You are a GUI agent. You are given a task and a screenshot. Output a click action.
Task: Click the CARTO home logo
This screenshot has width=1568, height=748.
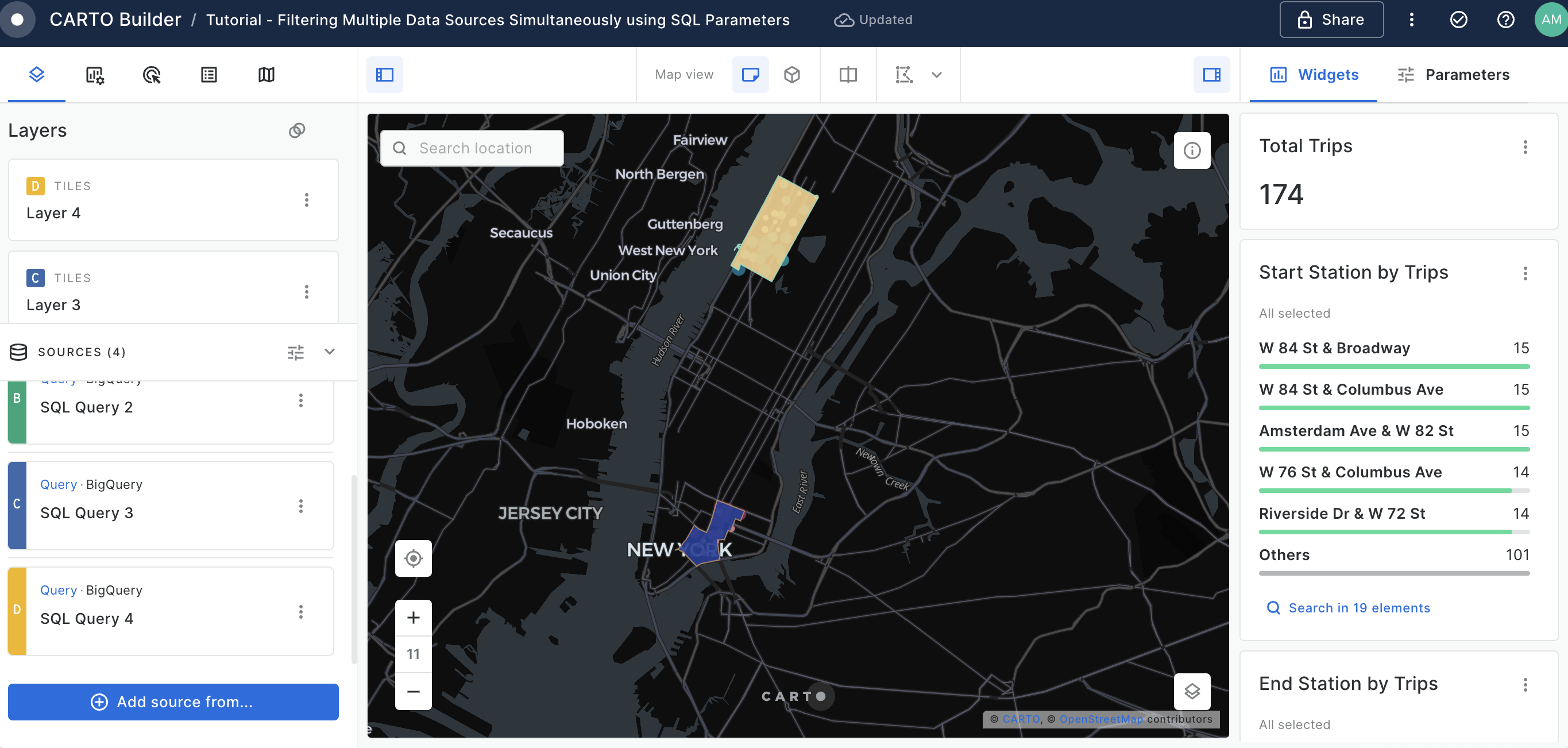coord(17,20)
